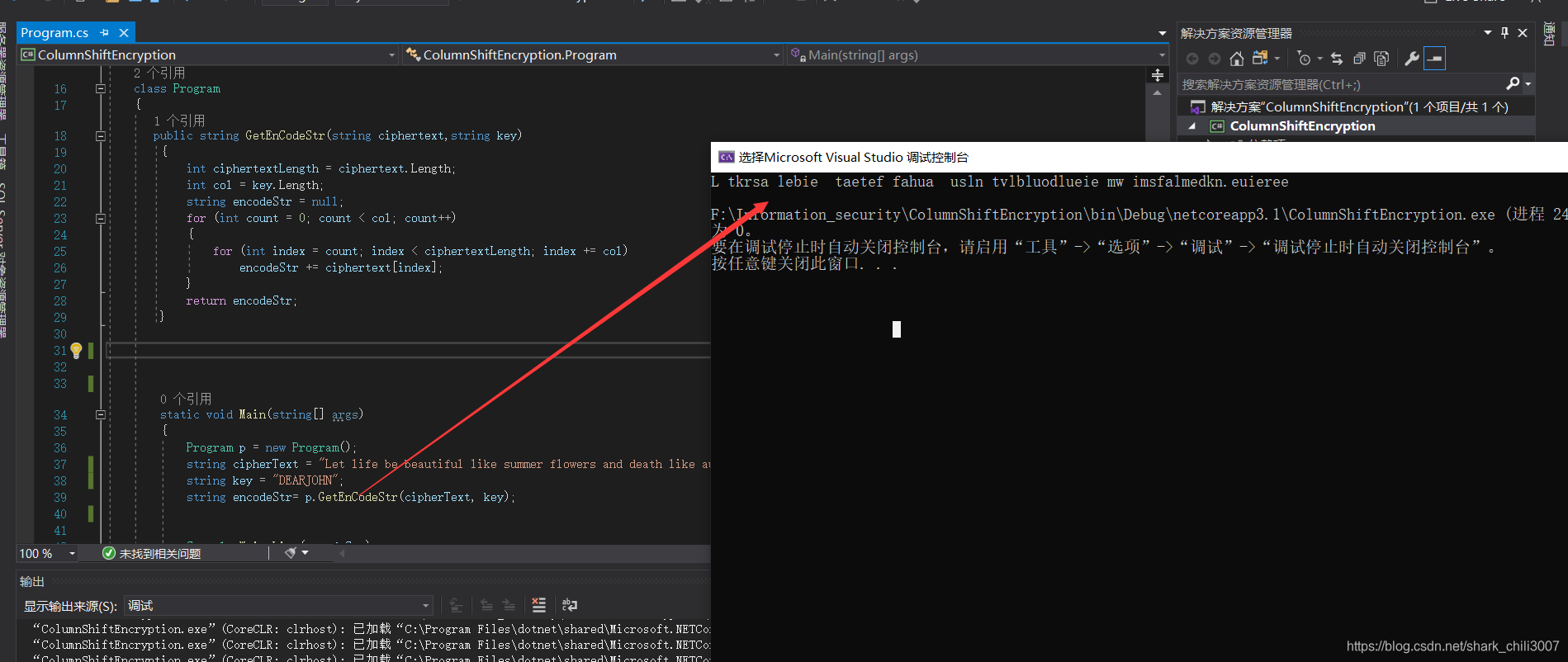Image resolution: width=1568 pixels, height=662 pixels.
Task: Click Forward in Solution Explorer toolbar
Action: [1214, 59]
